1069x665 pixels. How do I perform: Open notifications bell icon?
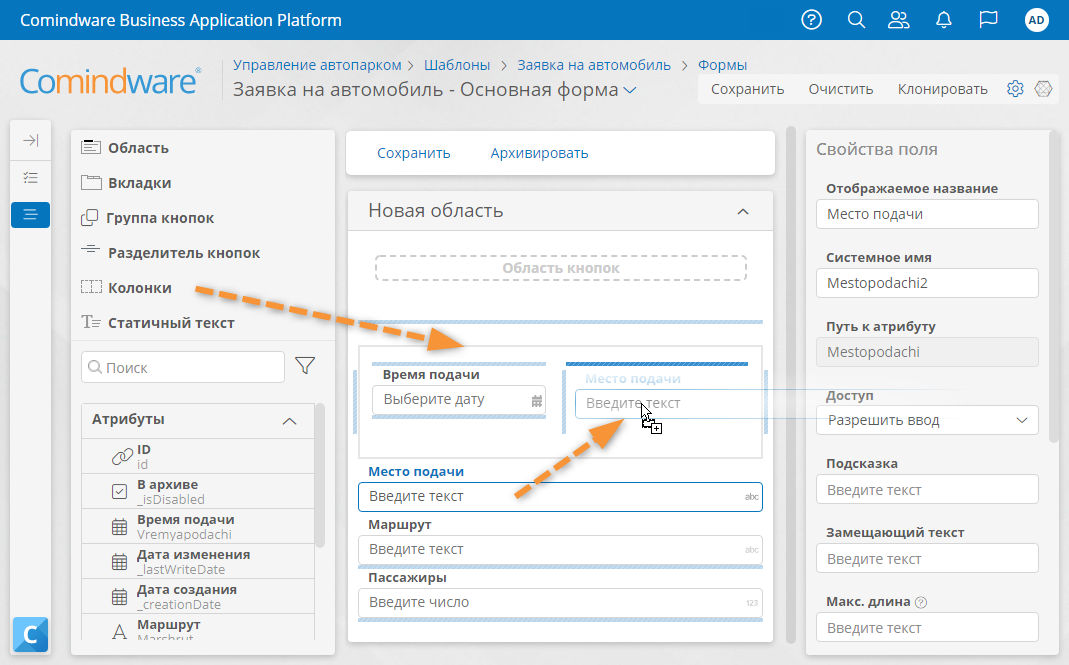click(944, 20)
